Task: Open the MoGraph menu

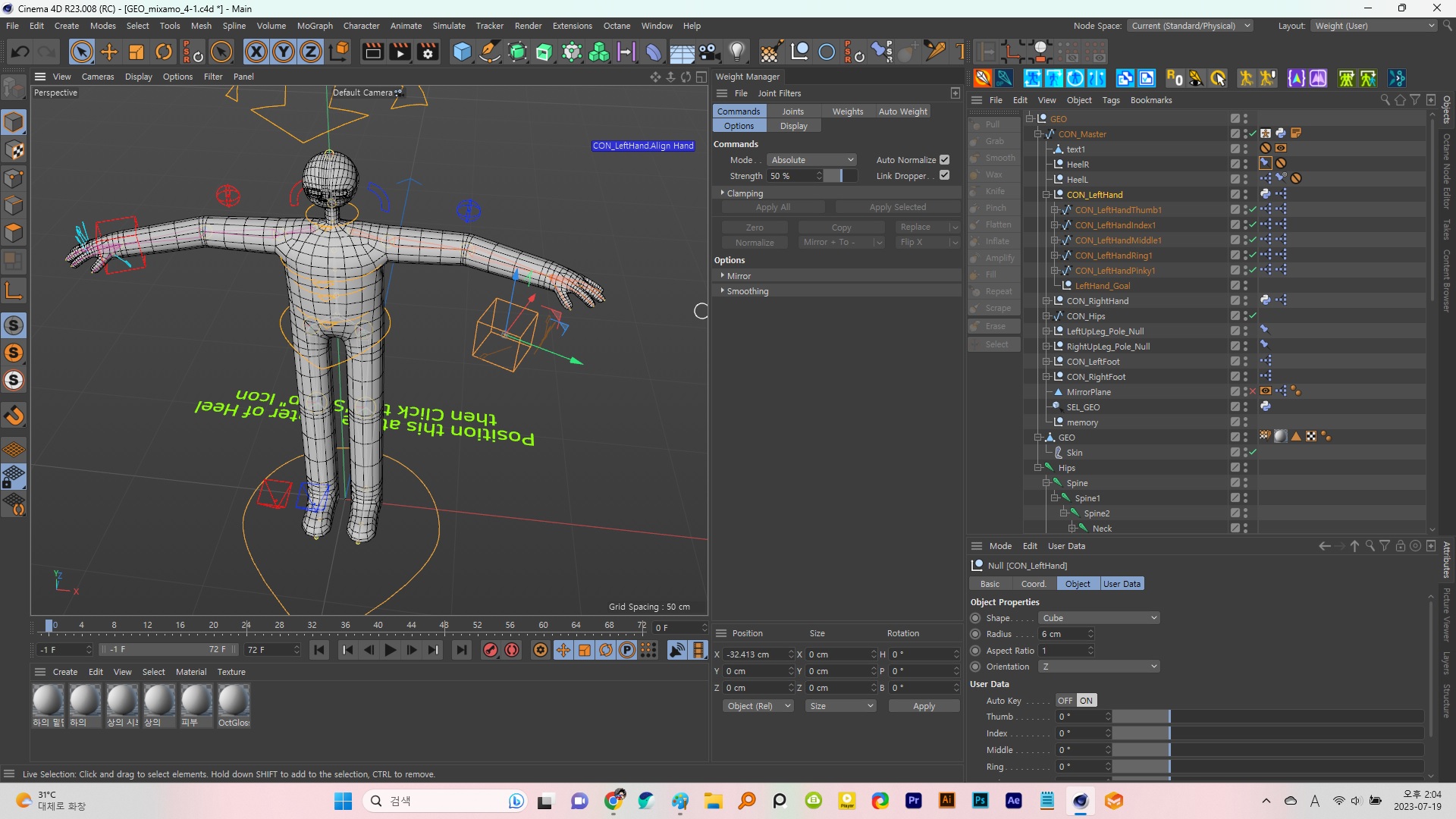Action: (x=315, y=26)
